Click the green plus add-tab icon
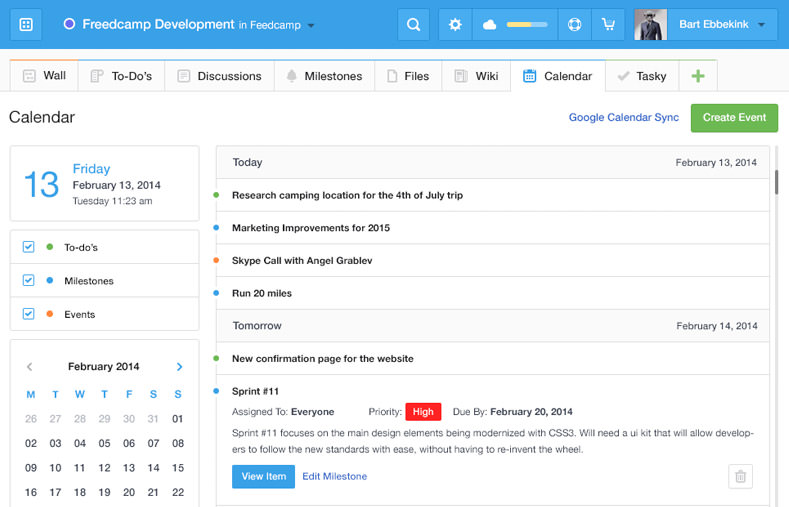 [x=697, y=76]
